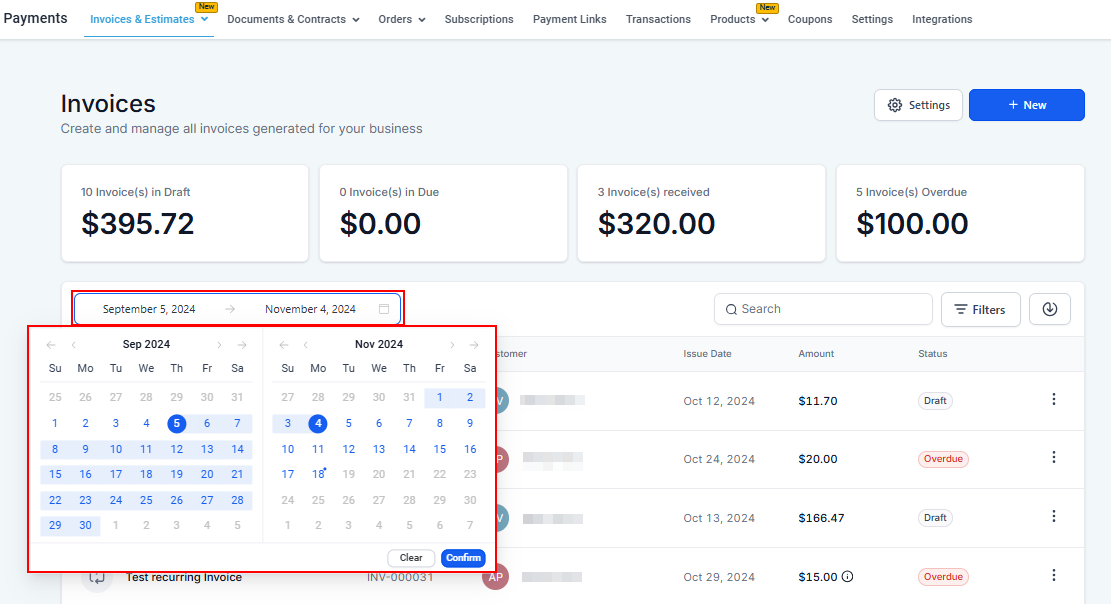Click the download invoices icon
This screenshot has width=1111, height=604.
pyautogui.click(x=1049, y=309)
